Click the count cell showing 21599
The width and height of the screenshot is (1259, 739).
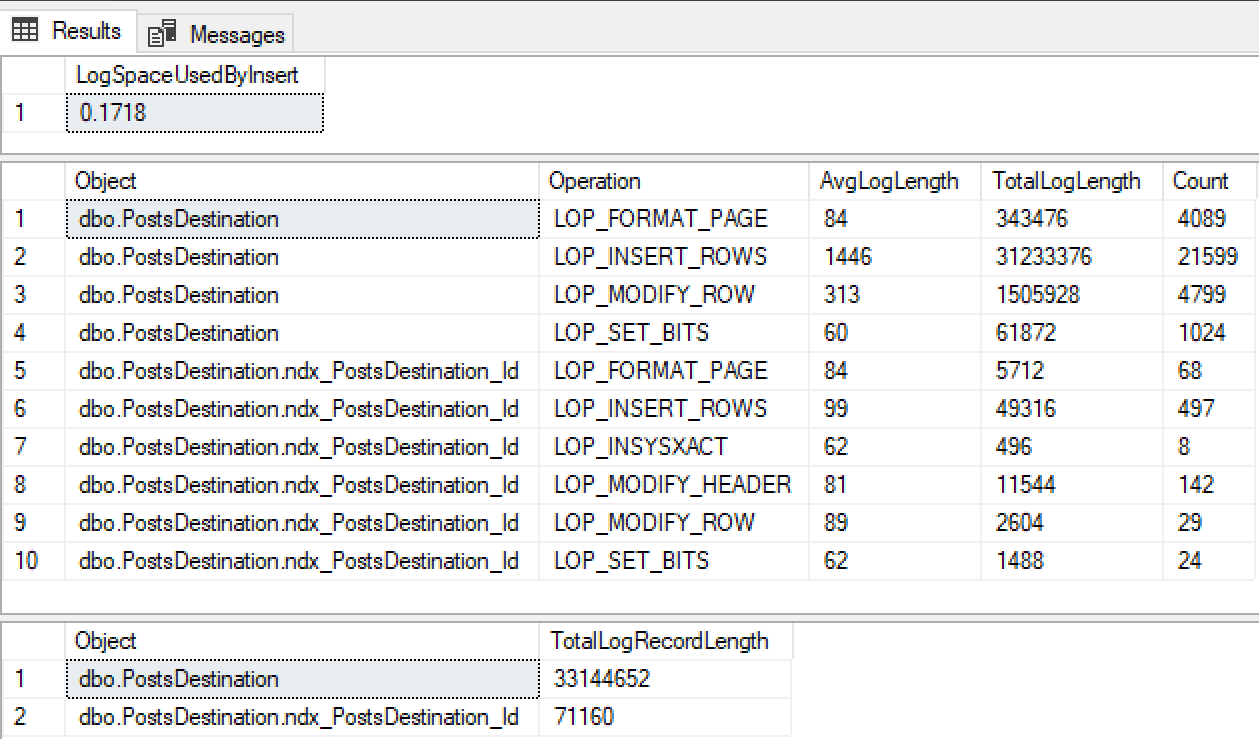(x=1207, y=257)
